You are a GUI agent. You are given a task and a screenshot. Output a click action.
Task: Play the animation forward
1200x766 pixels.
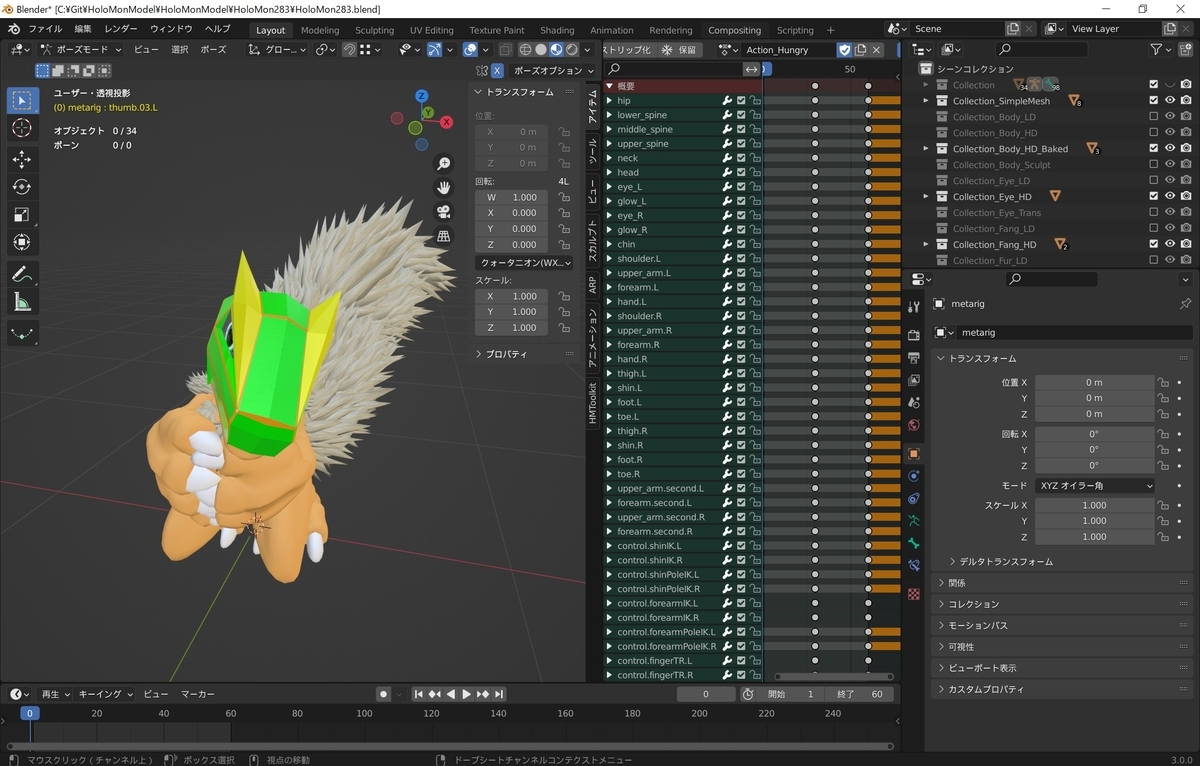coord(466,694)
